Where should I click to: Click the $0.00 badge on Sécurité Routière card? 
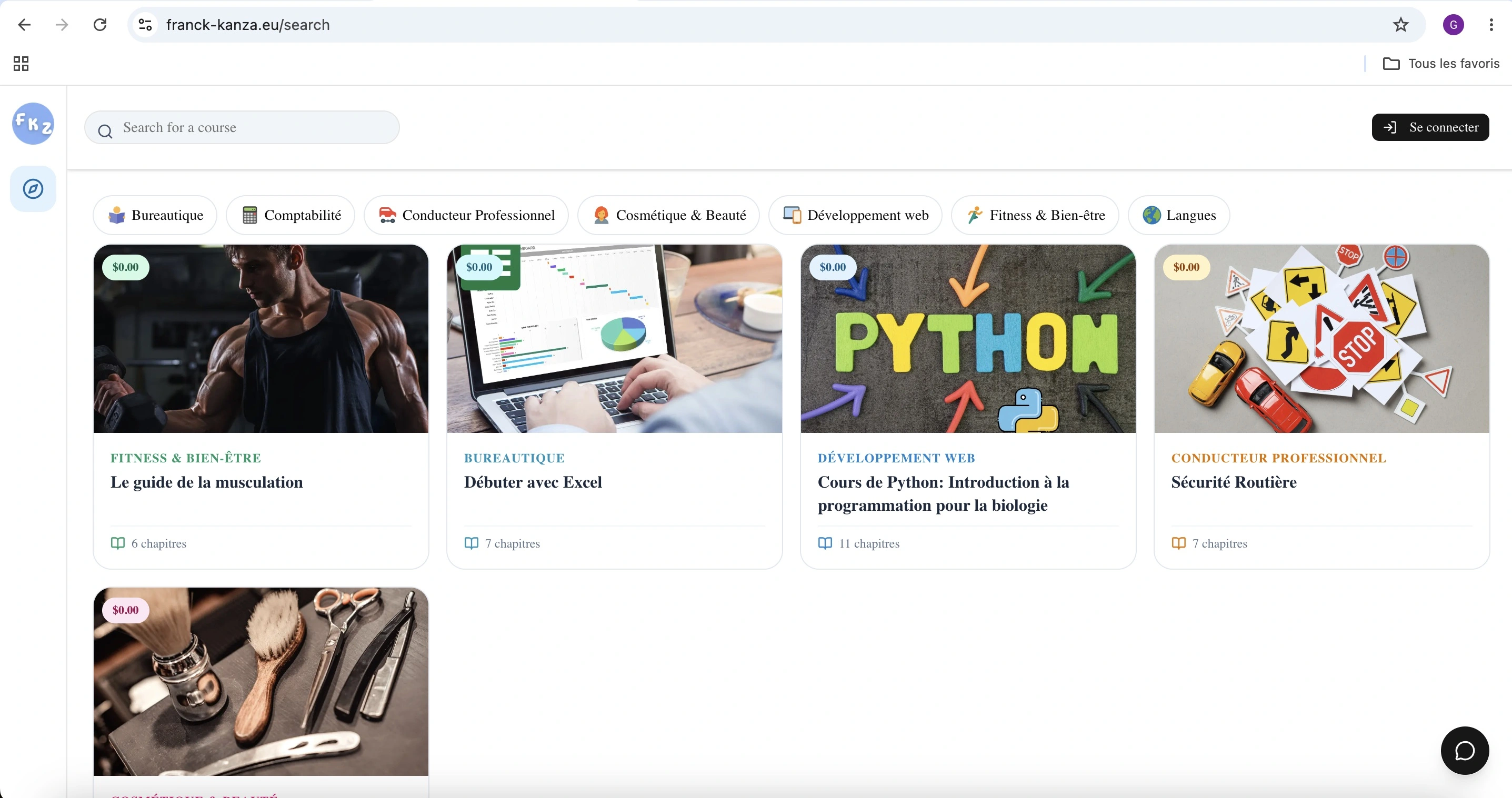point(1186,268)
